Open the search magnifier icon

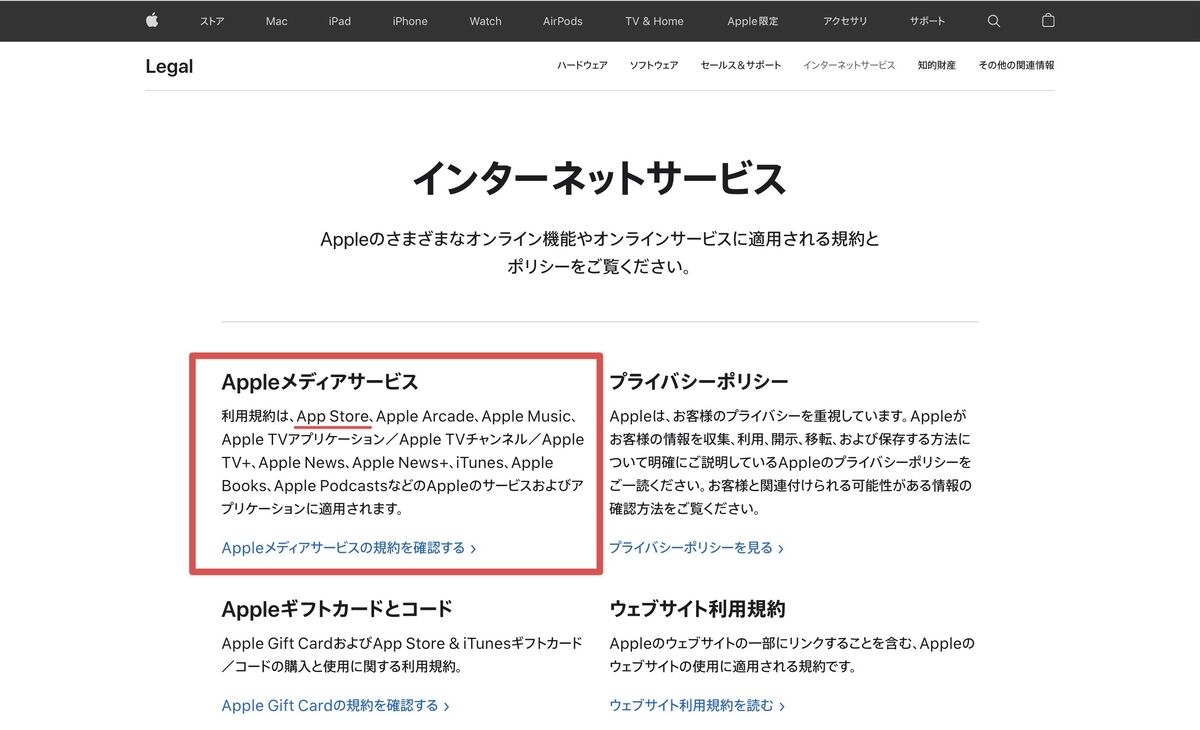click(x=993, y=21)
